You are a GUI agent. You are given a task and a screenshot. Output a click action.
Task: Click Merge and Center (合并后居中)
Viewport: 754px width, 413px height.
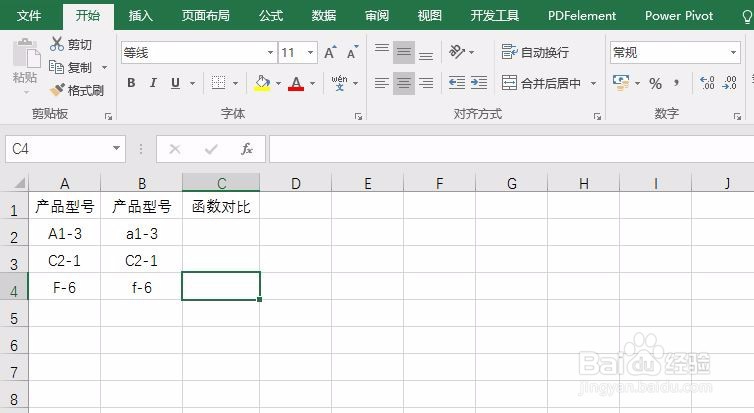point(541,83)
